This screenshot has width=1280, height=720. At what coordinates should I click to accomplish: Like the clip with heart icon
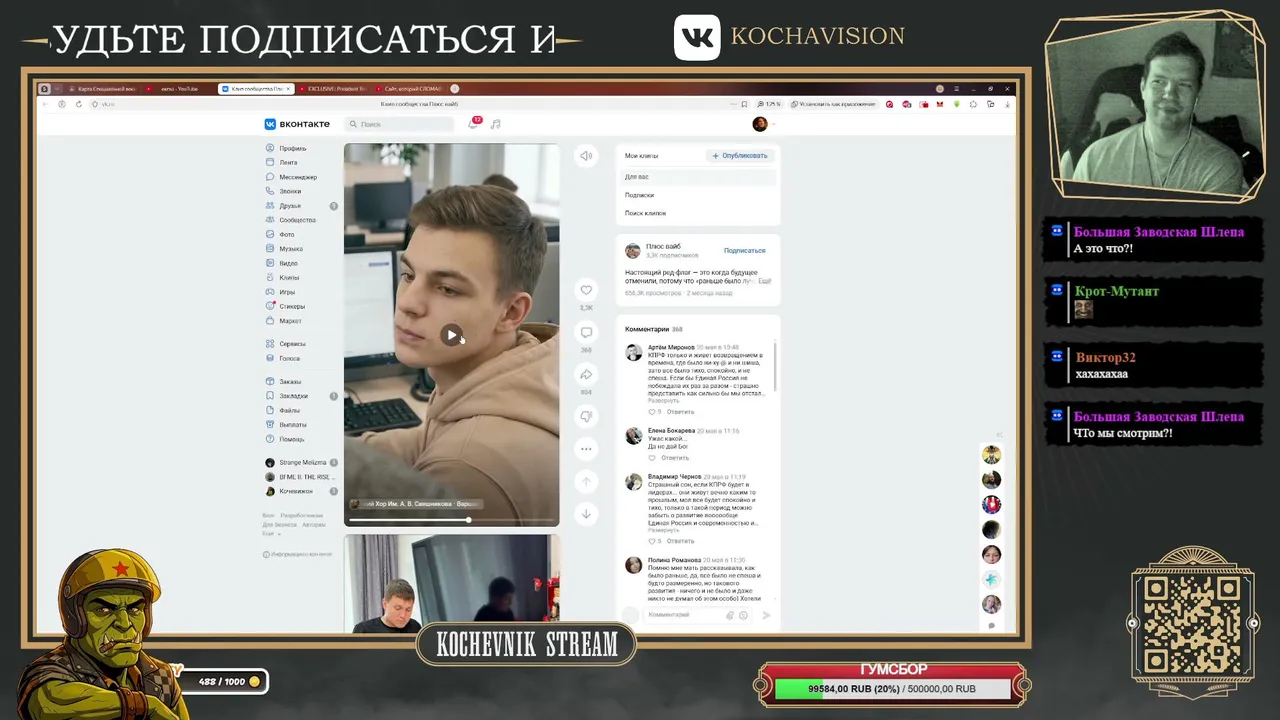pyautogui.click(x=586, y=290)
